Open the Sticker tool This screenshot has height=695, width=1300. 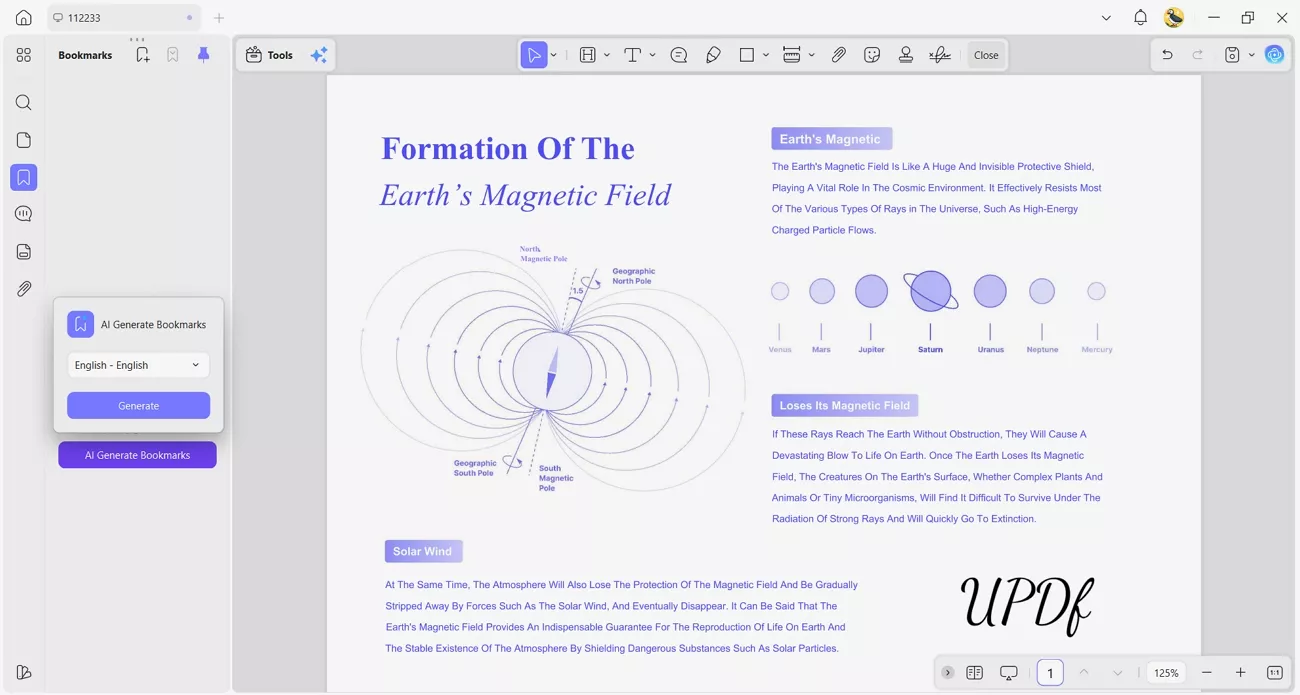[872, 54]
